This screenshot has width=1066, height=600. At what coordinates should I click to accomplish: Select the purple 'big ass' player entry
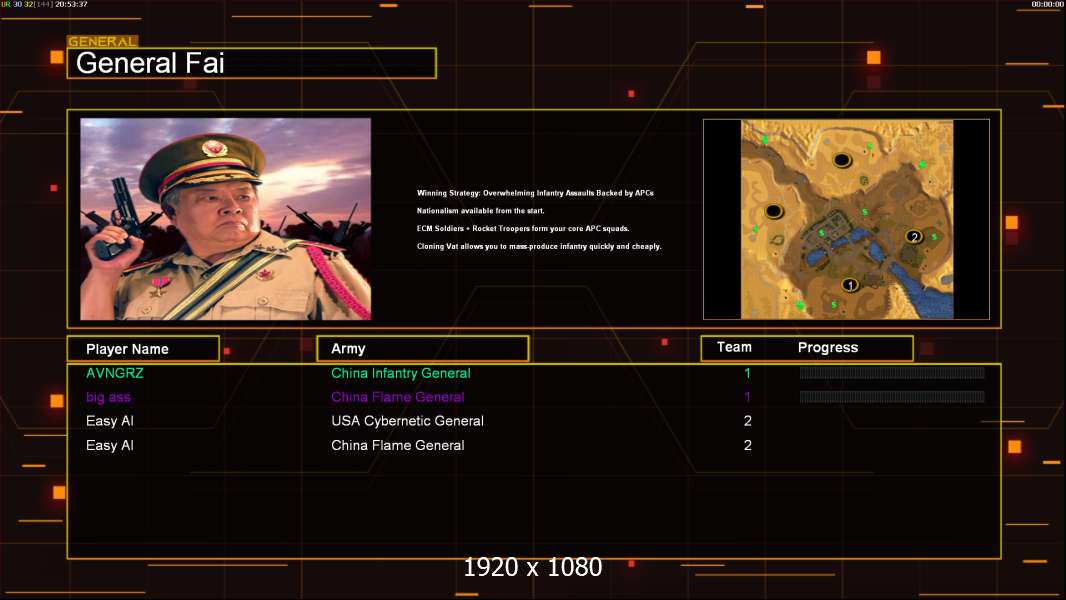point(108,398)
